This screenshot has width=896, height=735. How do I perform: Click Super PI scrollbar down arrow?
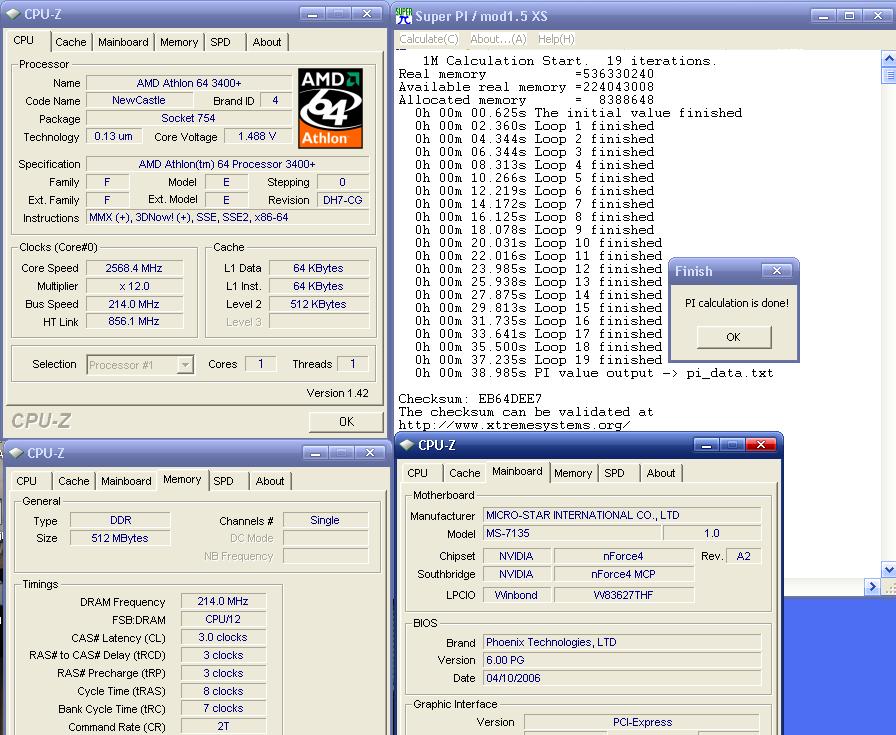point(889,569)
